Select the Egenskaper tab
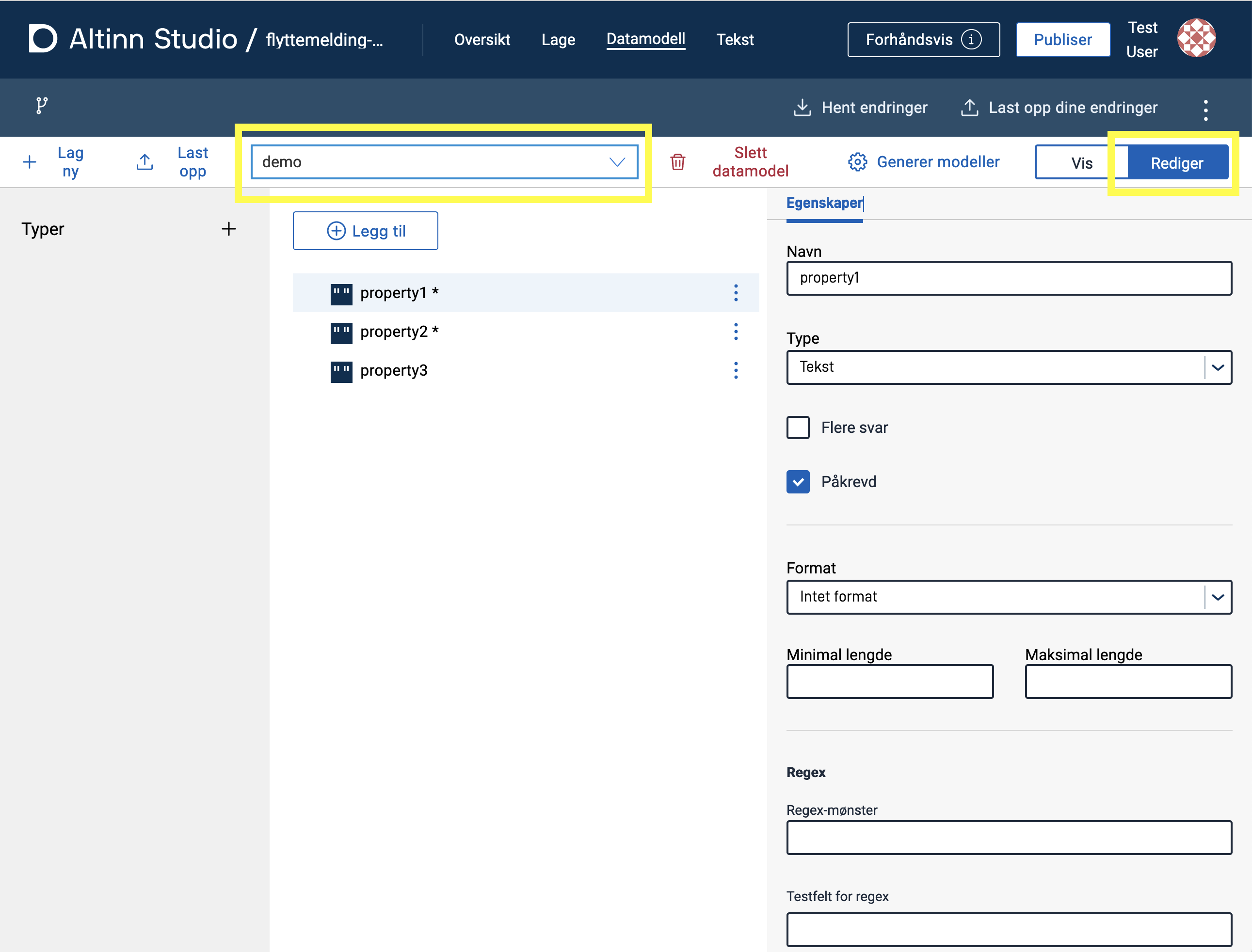1252x952 pixels. (x=824, y=203)
